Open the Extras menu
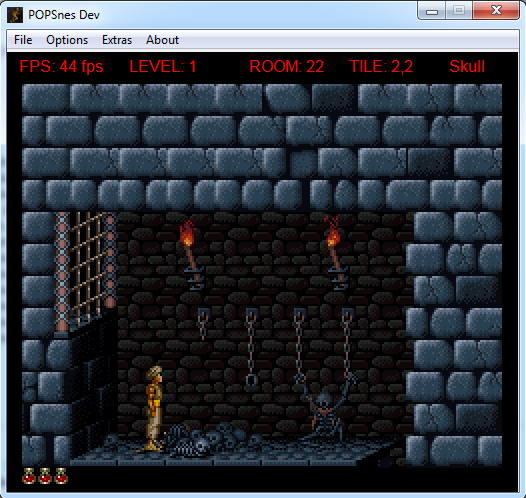The width and height of the screenshot is (526, 498). tap(117, 40)
